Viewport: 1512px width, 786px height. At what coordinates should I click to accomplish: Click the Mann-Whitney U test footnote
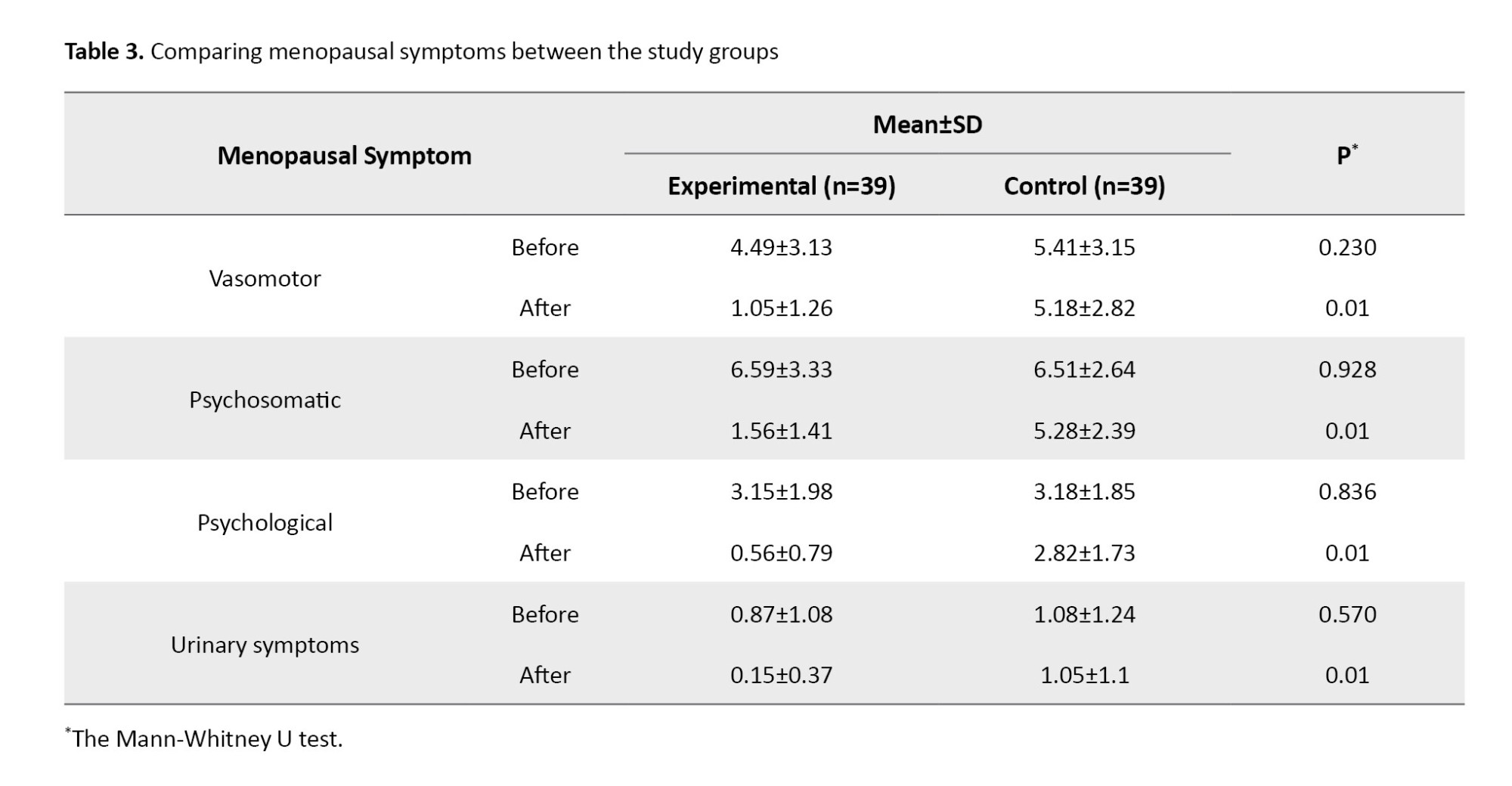tap(206, 738)
